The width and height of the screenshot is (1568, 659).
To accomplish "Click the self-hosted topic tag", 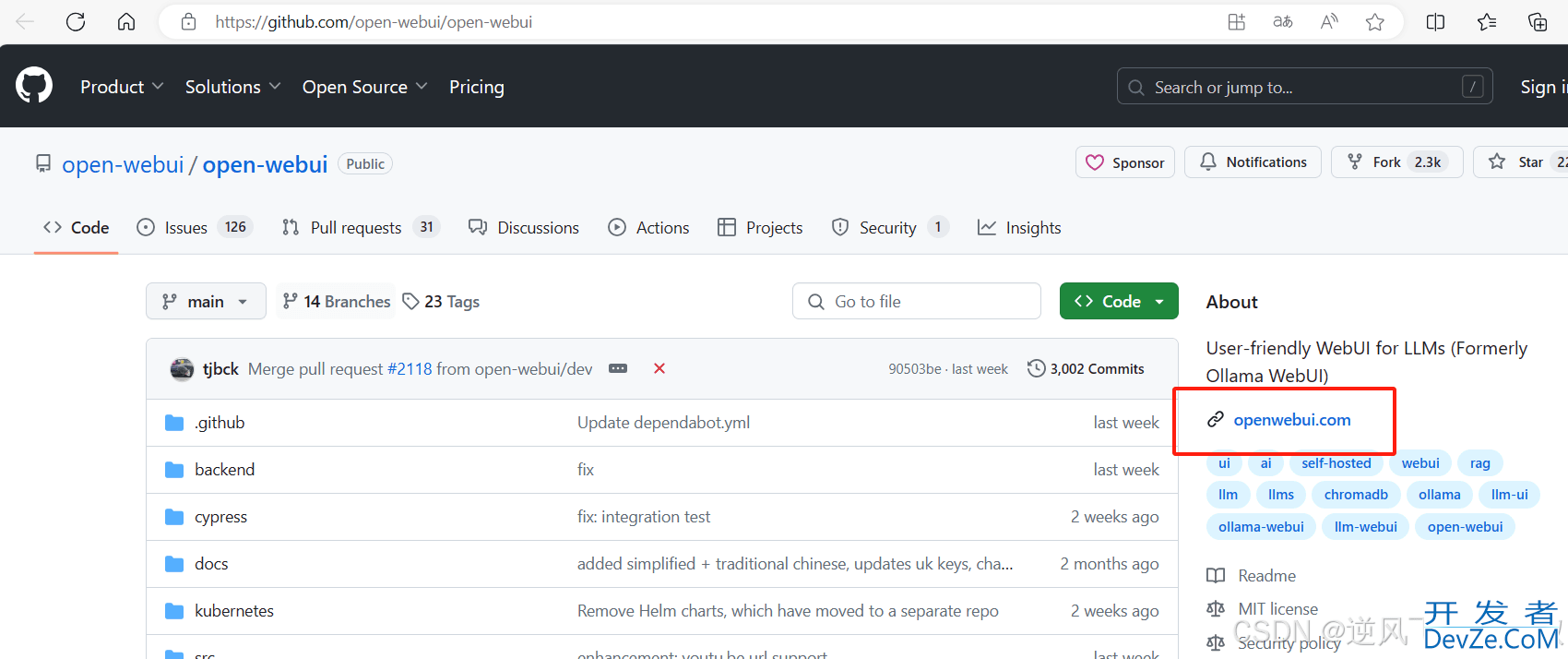I will click(1336, 463).
